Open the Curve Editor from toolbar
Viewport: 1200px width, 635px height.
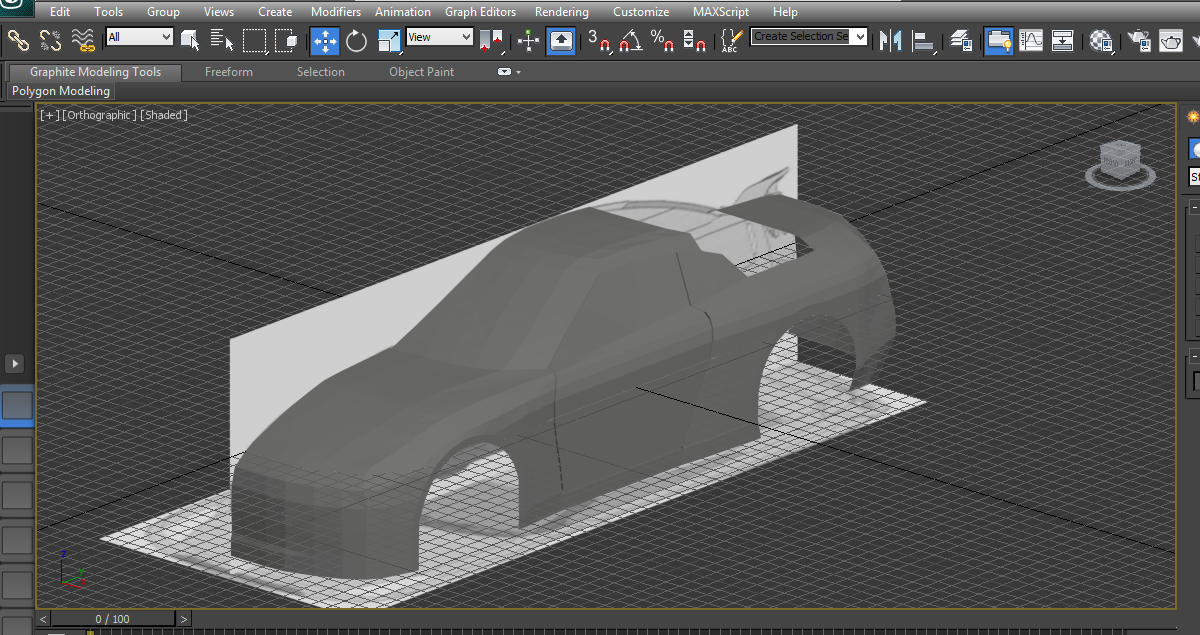pos(1031,41)
